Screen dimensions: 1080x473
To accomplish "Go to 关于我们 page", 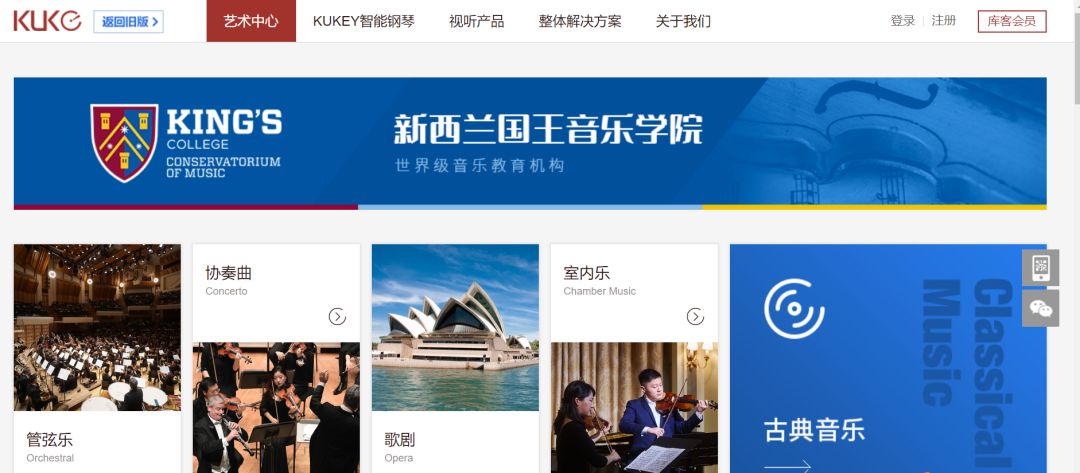I will click(x=683, y=21).
